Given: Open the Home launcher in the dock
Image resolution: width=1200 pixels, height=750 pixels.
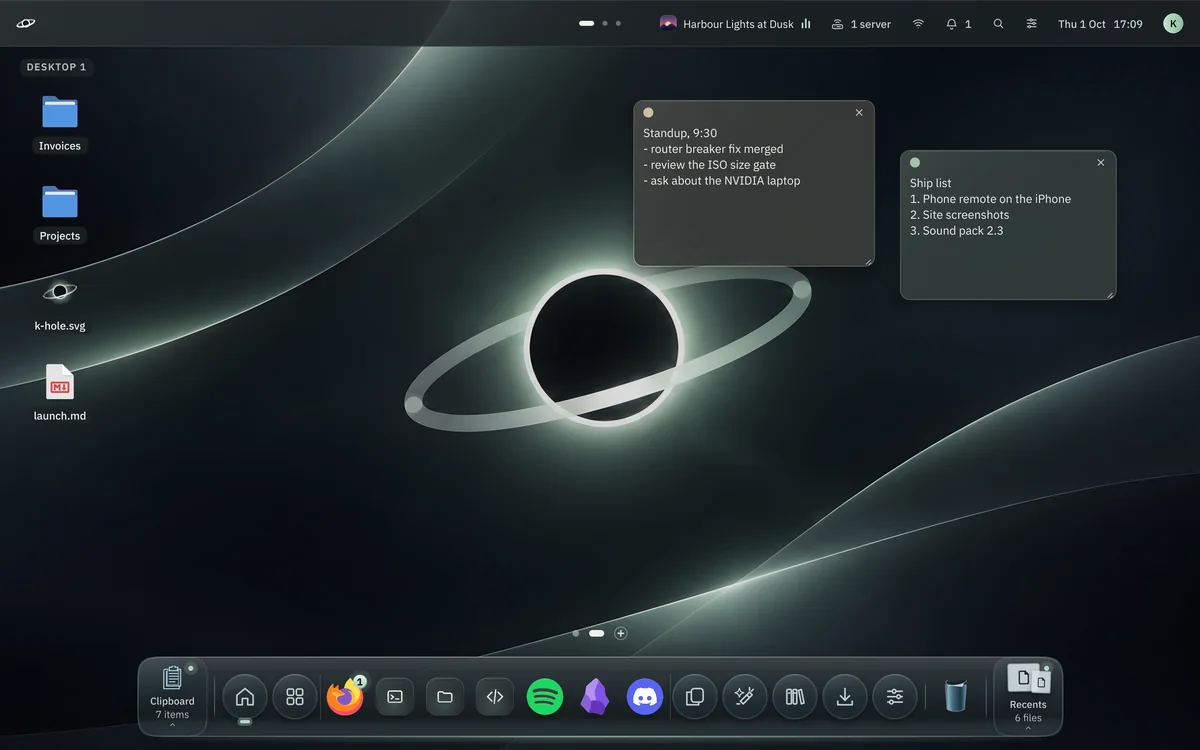Looking at the screenshot, I should point(245,697).
